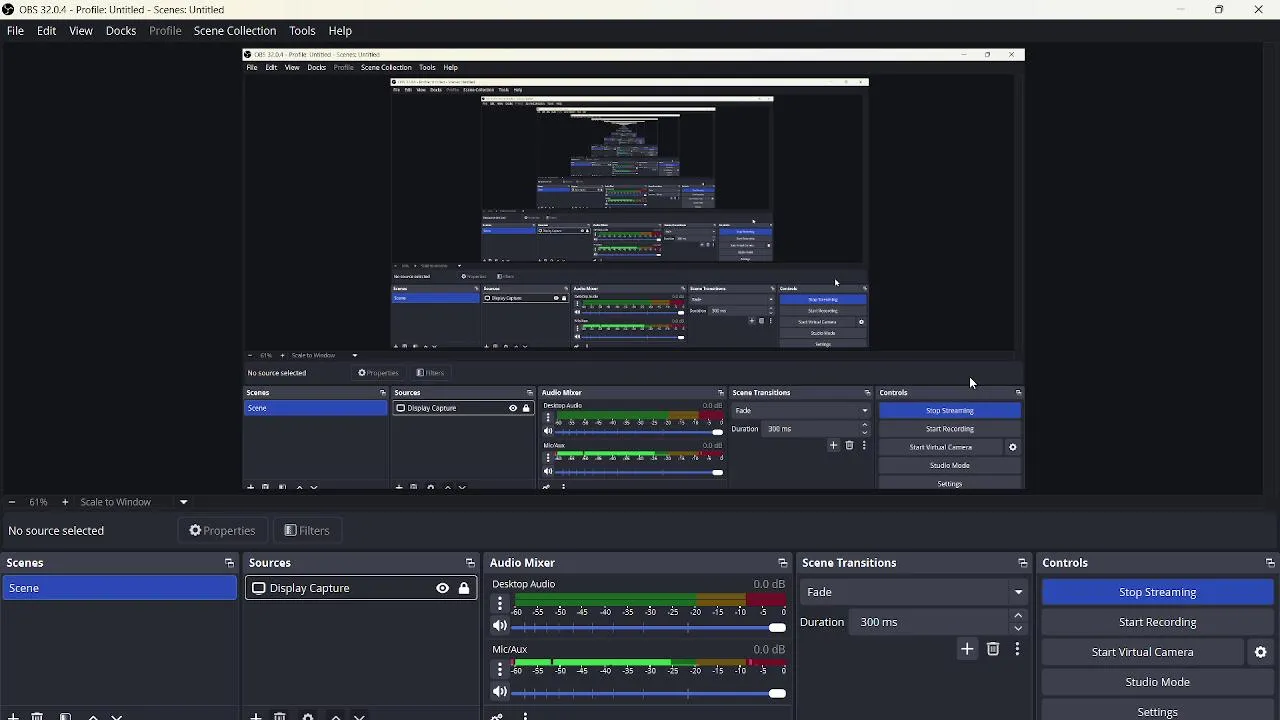Adjust the Desktop Audio volume slider

[x=648, y=627]
